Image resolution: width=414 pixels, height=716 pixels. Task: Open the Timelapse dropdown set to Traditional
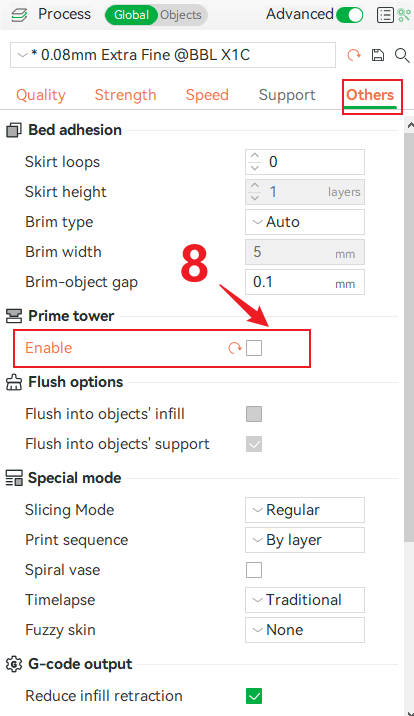[305, 600]
